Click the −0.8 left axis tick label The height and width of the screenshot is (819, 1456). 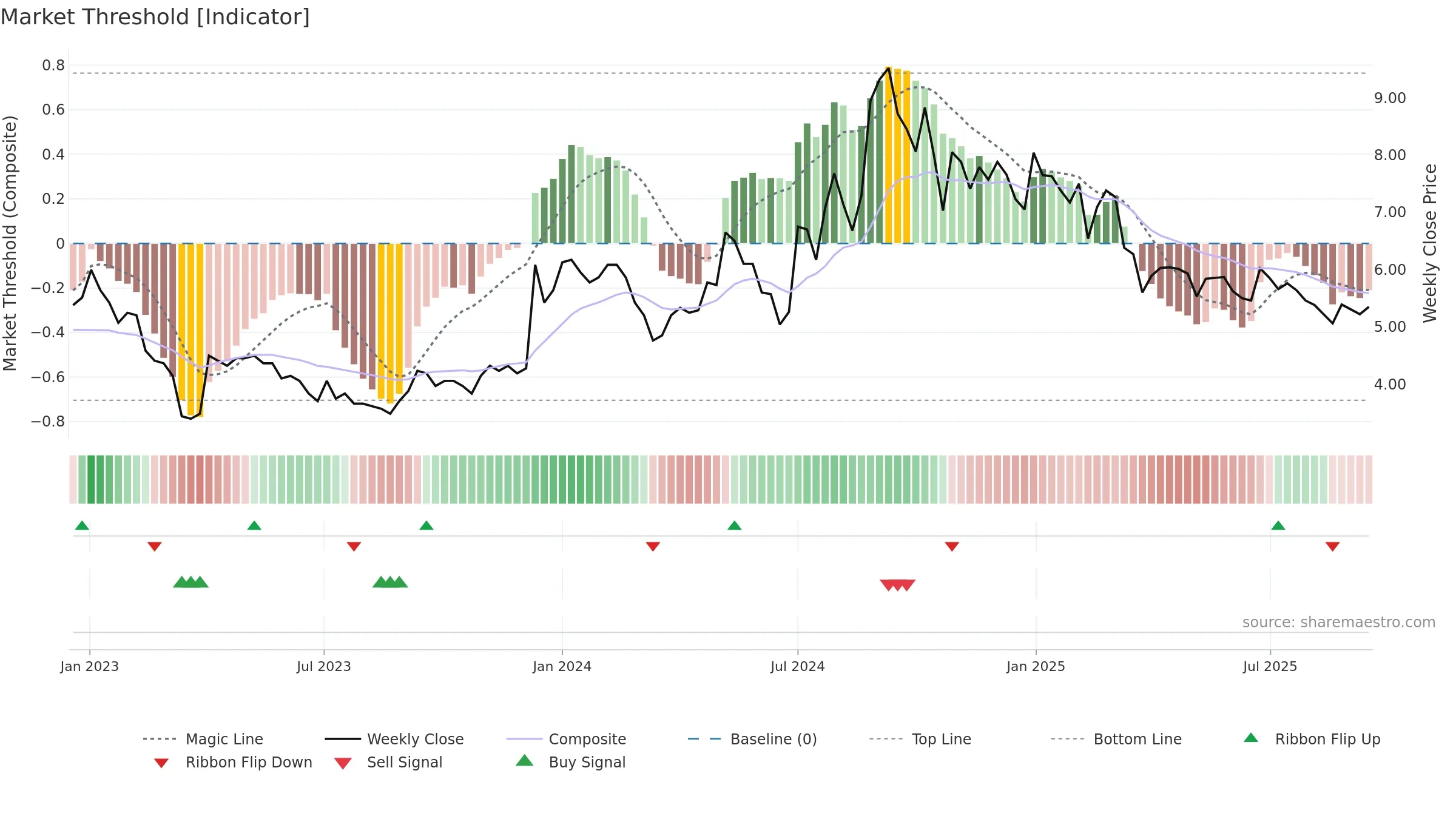coord(48,421)
